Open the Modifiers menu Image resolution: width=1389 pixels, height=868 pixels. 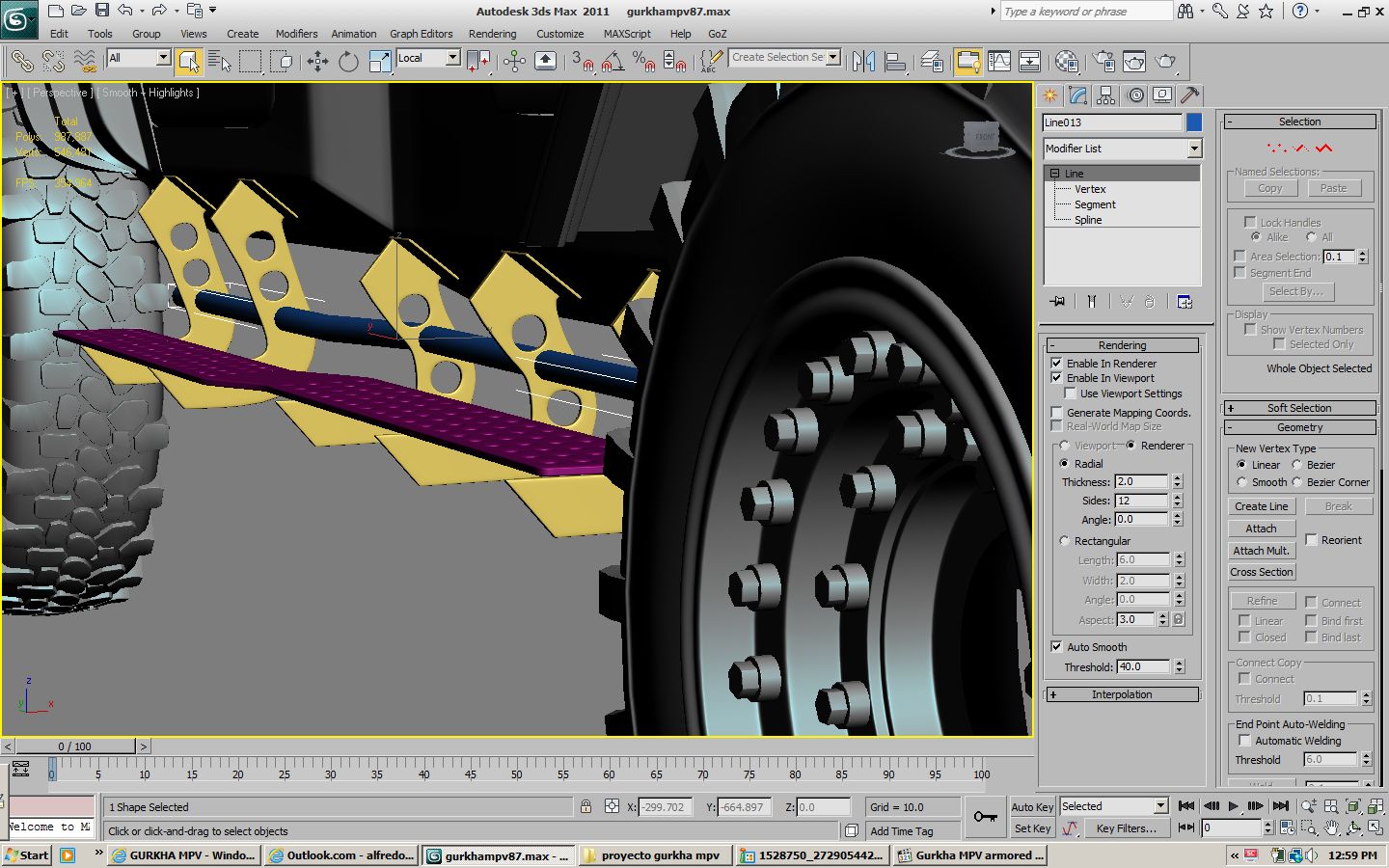click(x=296, y=34)
